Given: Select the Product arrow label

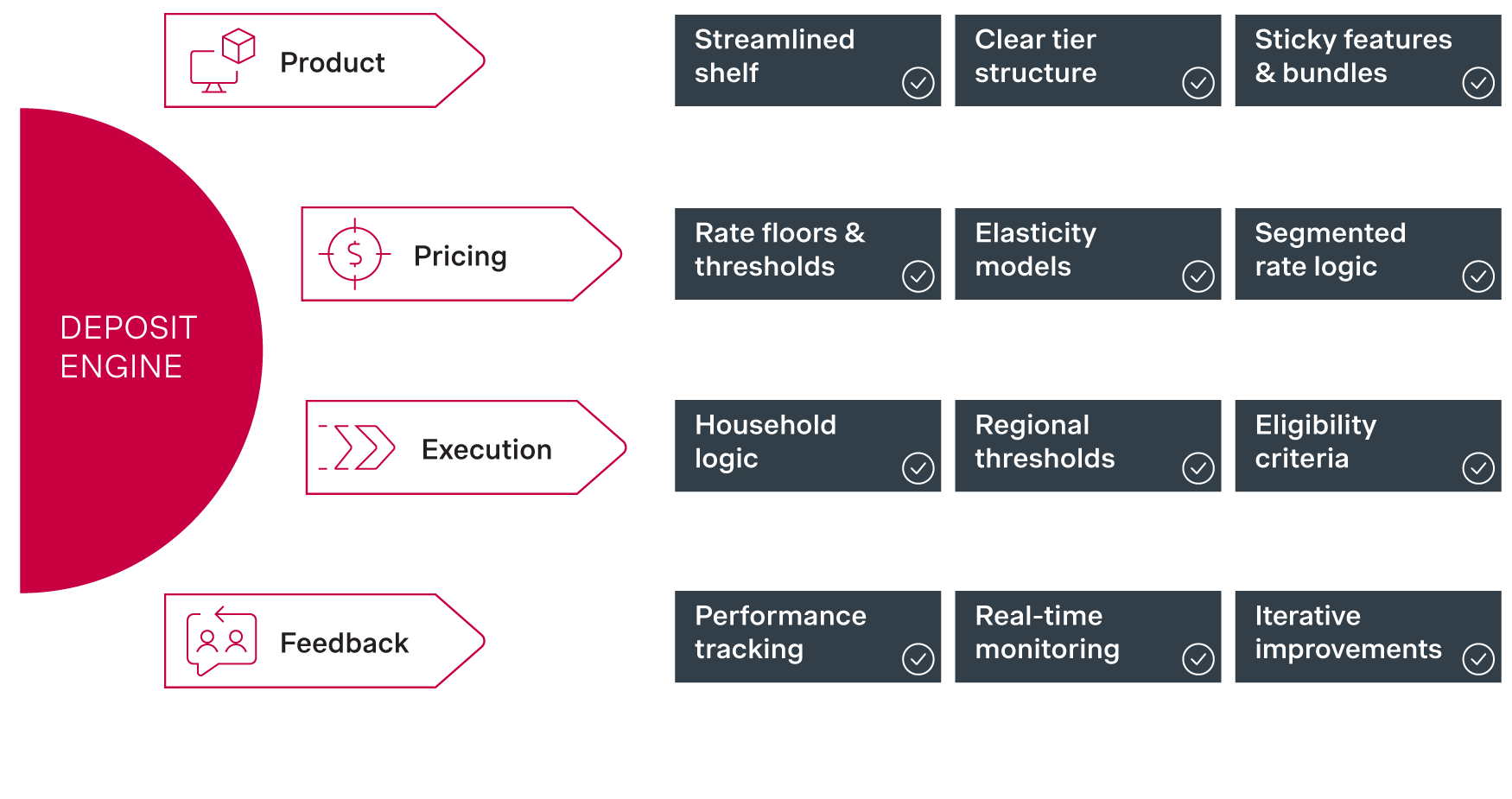Looking at the screenshot, I should [333, 62].
